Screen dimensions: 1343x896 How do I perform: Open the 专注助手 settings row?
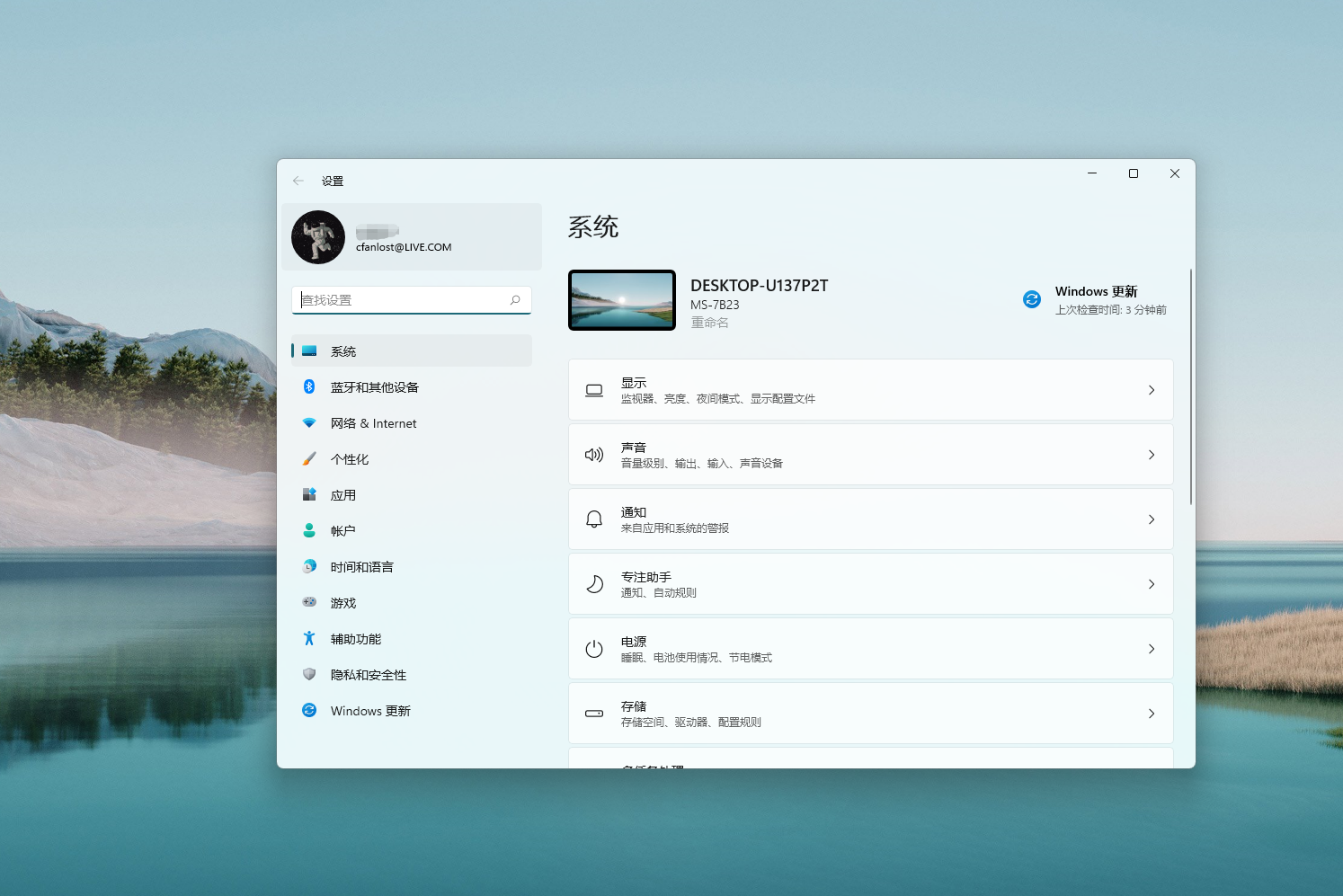[x=871, y=584]
